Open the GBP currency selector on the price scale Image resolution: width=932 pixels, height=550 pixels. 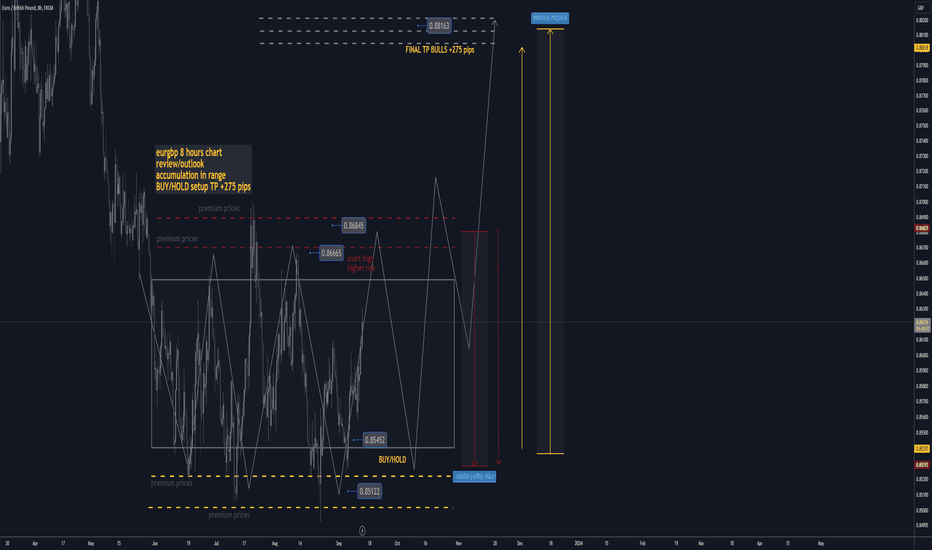pyautogui.click(x=921, y=8)
